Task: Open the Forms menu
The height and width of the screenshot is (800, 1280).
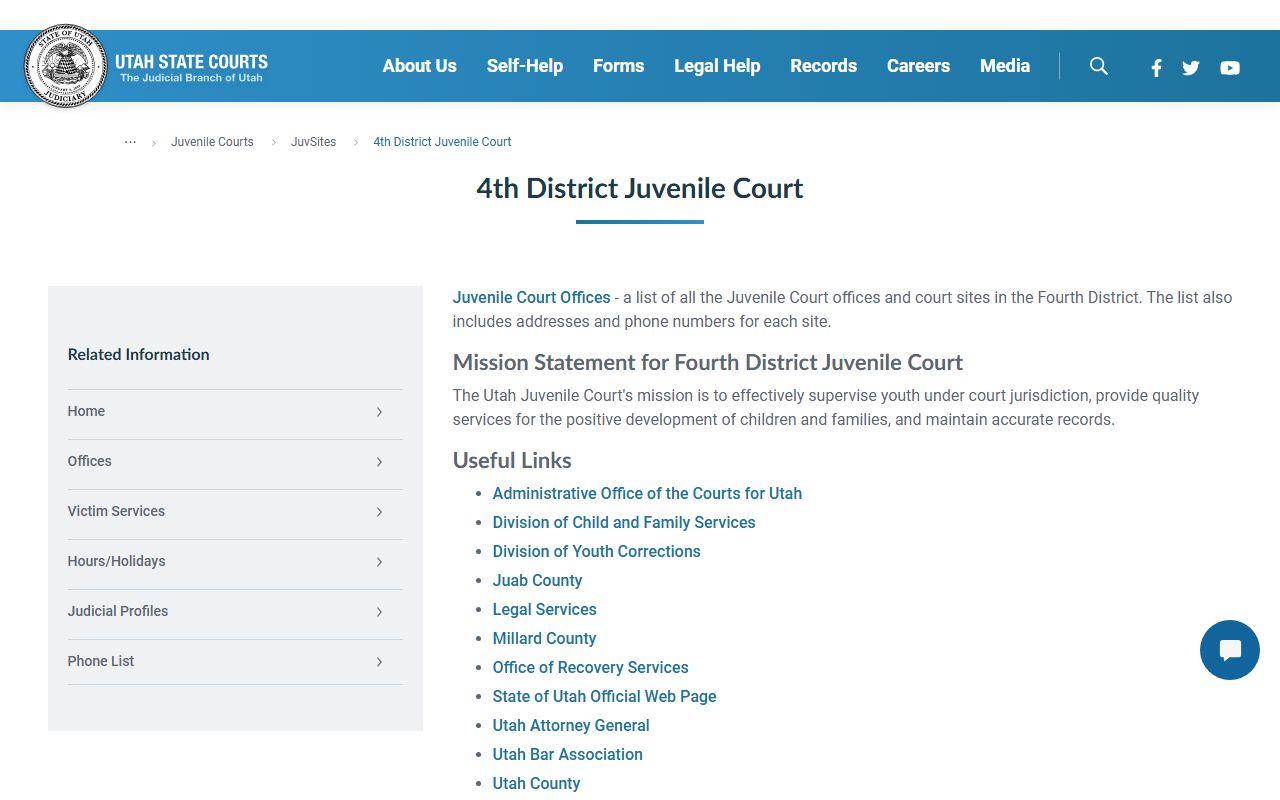Action: pyautogui.click(x=619, y=66)
